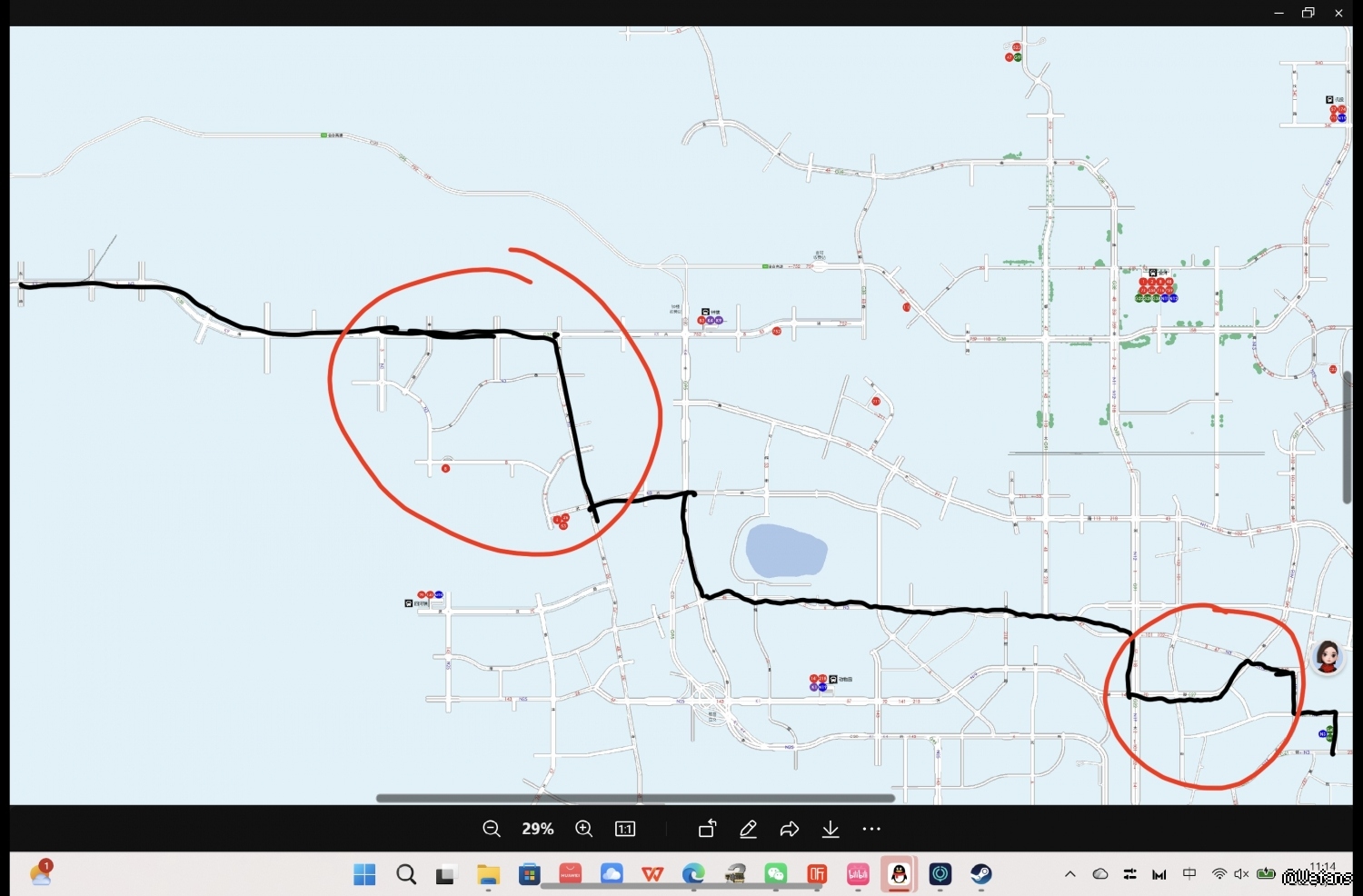This screenshot has height=896, width=1363.
Task: Click the 29% zoom level indicator
Action: (537, 829)
